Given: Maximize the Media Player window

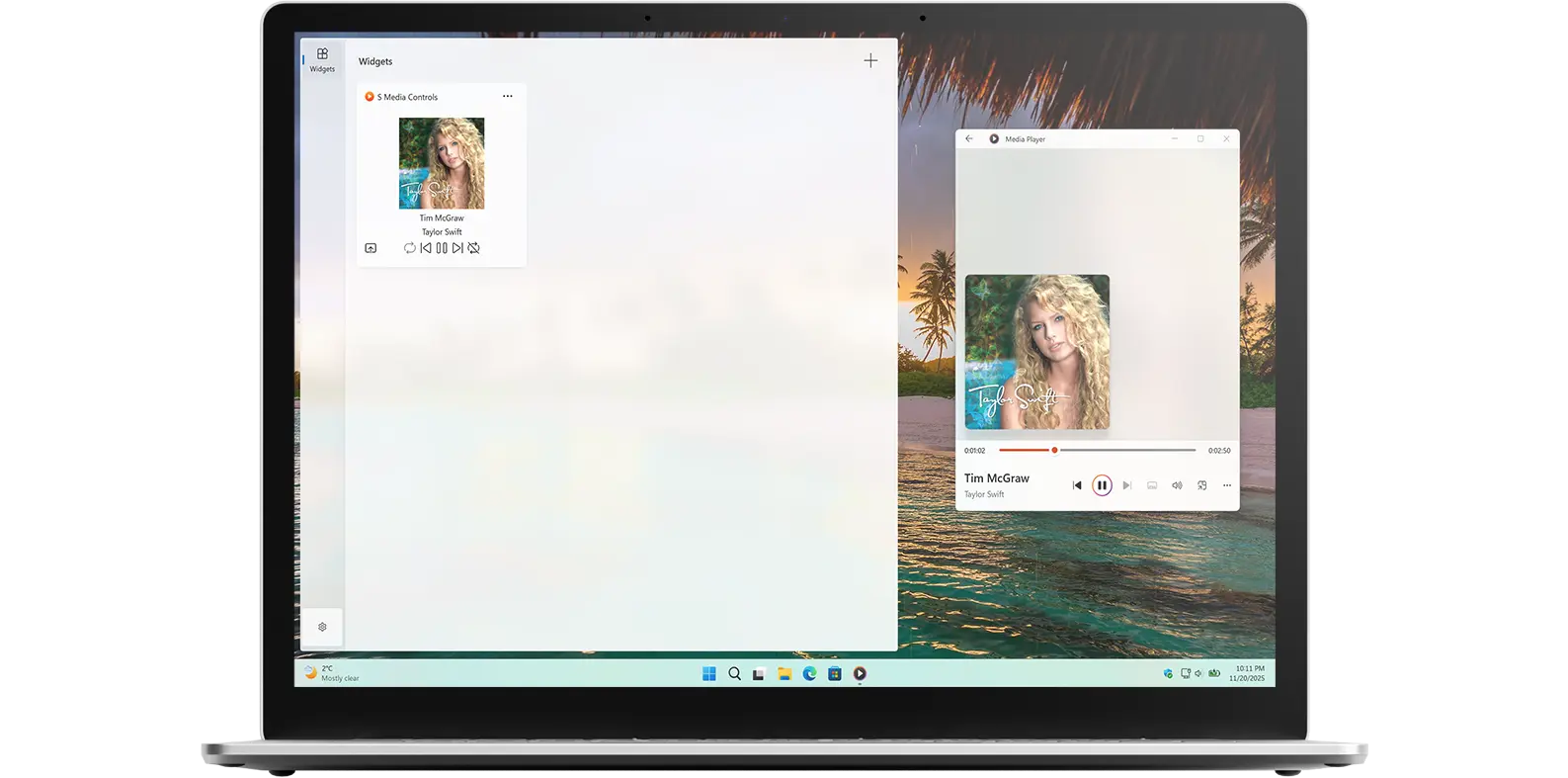Looking at the screenshot, I should (1200, 139).
